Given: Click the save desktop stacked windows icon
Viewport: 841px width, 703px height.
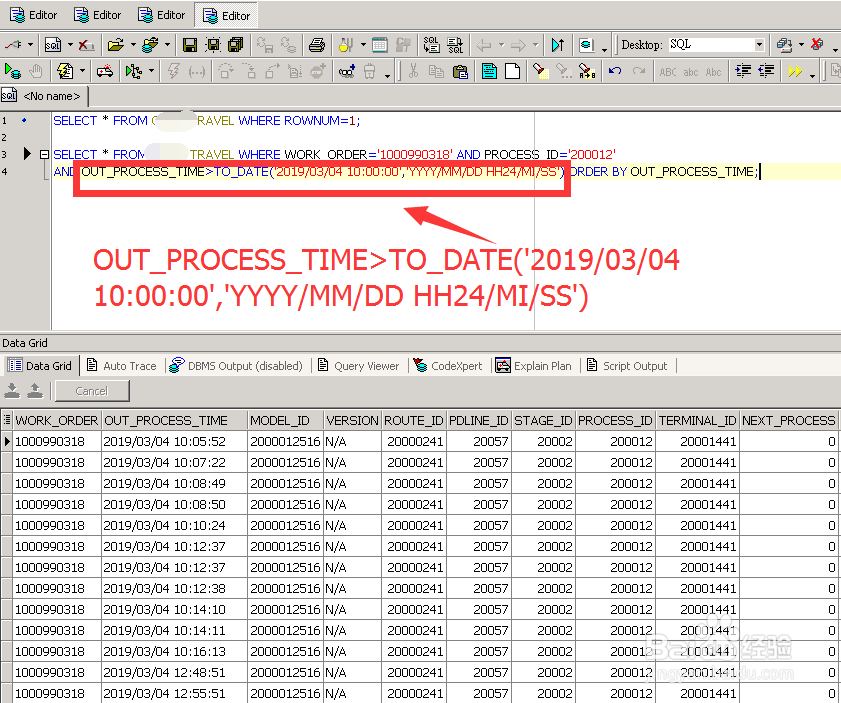Looking at the screenshot, I should point(785,45).
